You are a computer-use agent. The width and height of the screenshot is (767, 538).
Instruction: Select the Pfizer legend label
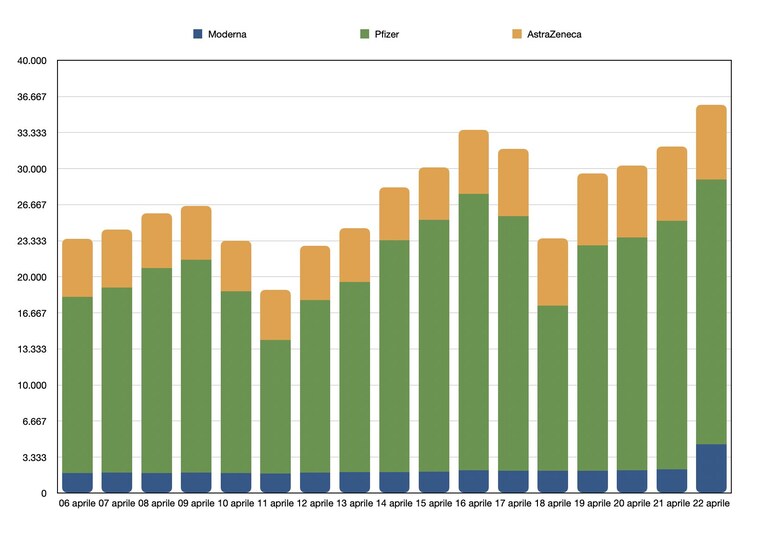point(387,34)
